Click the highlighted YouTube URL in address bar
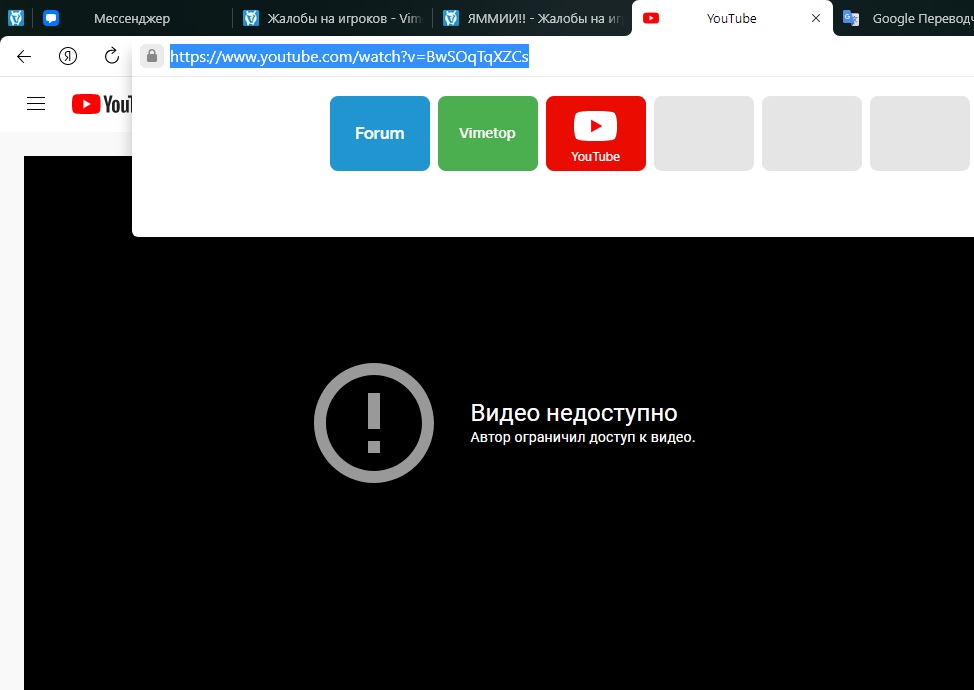Image resolution: width=974 pixels, height=690 pixels. 349,57
